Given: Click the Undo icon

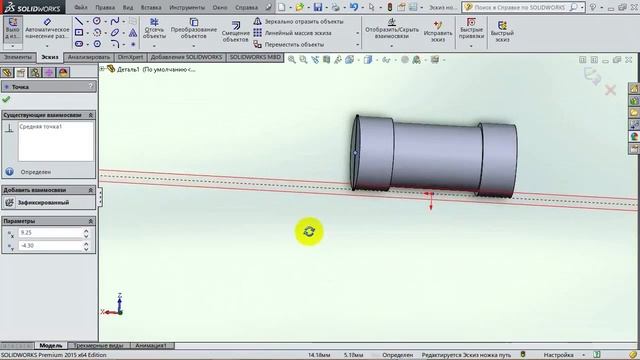Looking at the screenshot, I should (353, 7).
